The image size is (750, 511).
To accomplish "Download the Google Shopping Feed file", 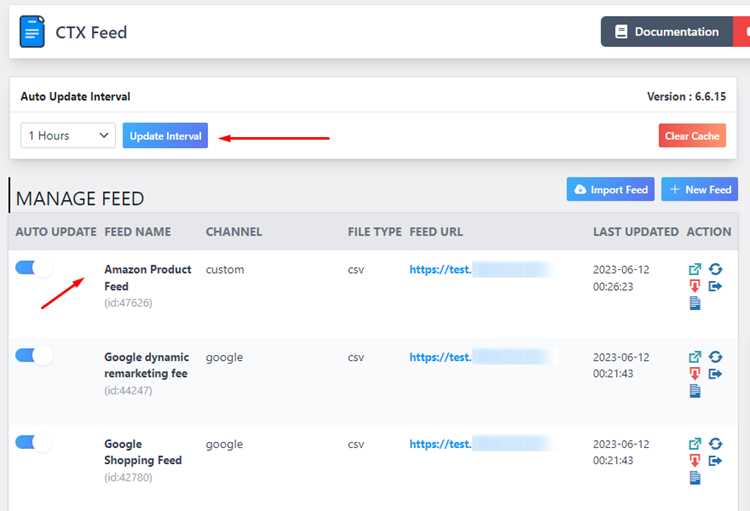I will click(x=695, y=461).
